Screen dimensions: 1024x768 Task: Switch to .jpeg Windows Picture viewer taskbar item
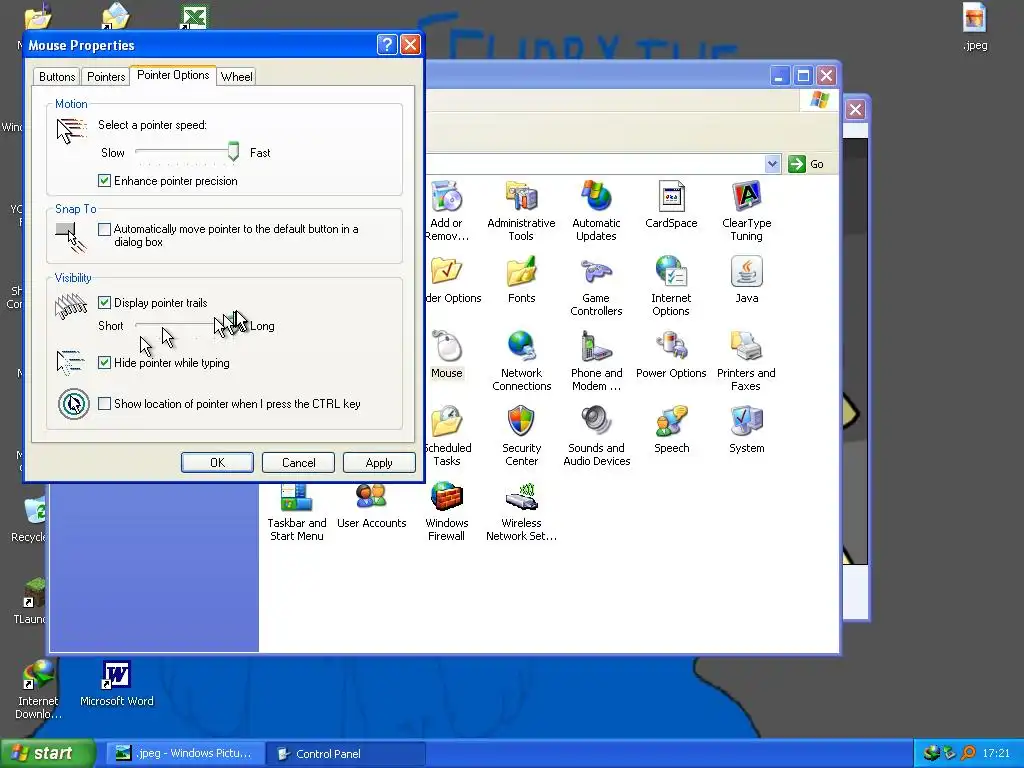[185, 753]
